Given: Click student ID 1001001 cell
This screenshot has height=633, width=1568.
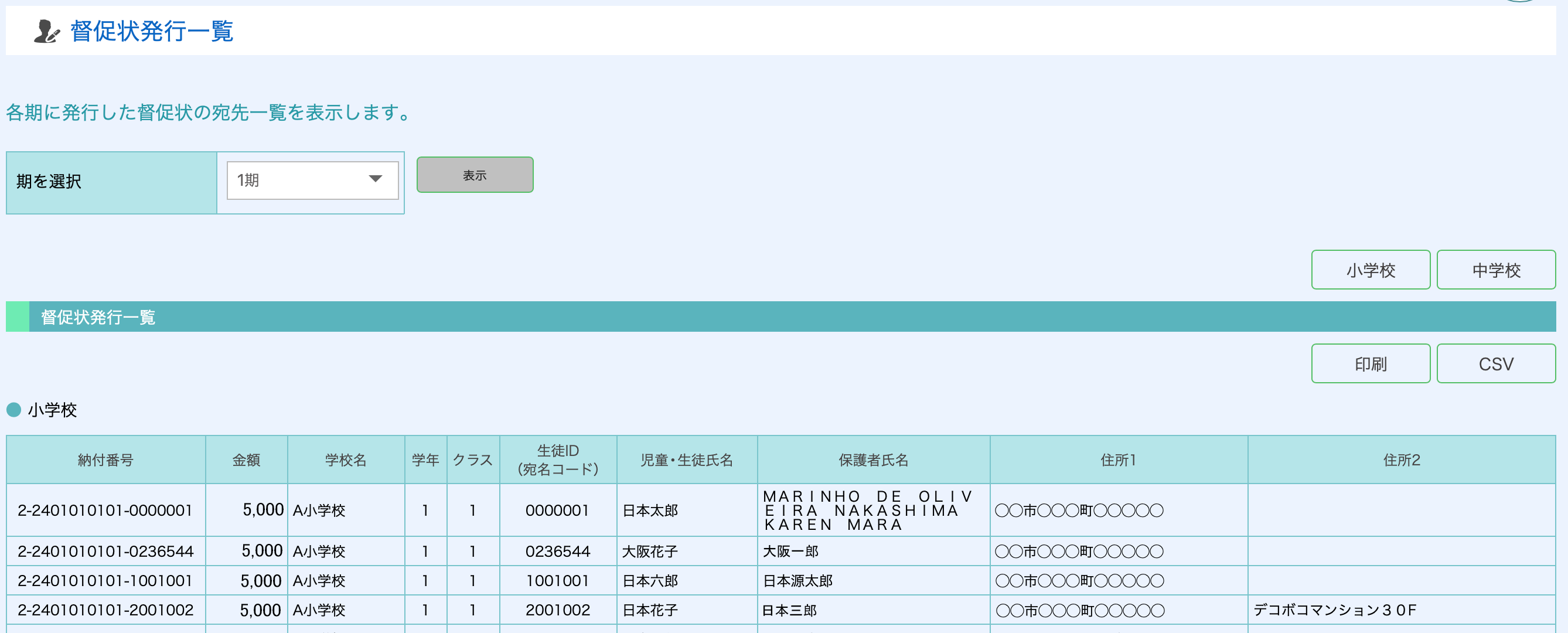Looking at the screenshot, I should pyautogui.click(x=557, y=581).
